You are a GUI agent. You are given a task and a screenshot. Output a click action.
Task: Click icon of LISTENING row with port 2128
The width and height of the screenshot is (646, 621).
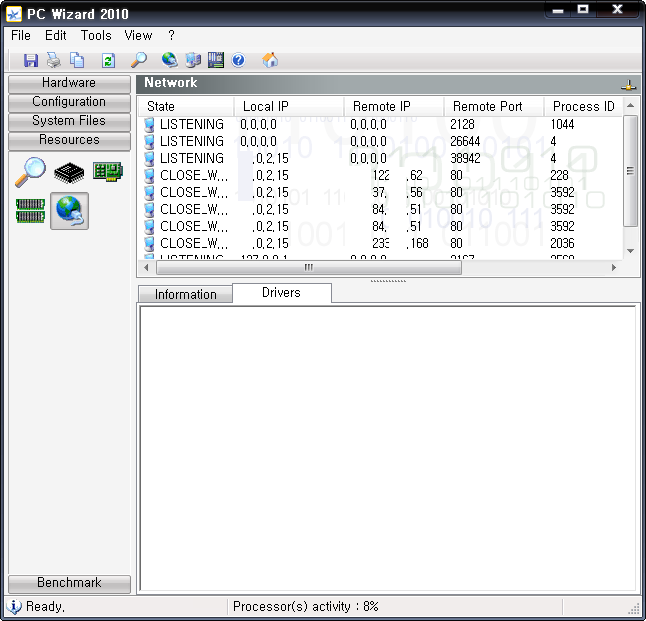(x=150, y=124)
